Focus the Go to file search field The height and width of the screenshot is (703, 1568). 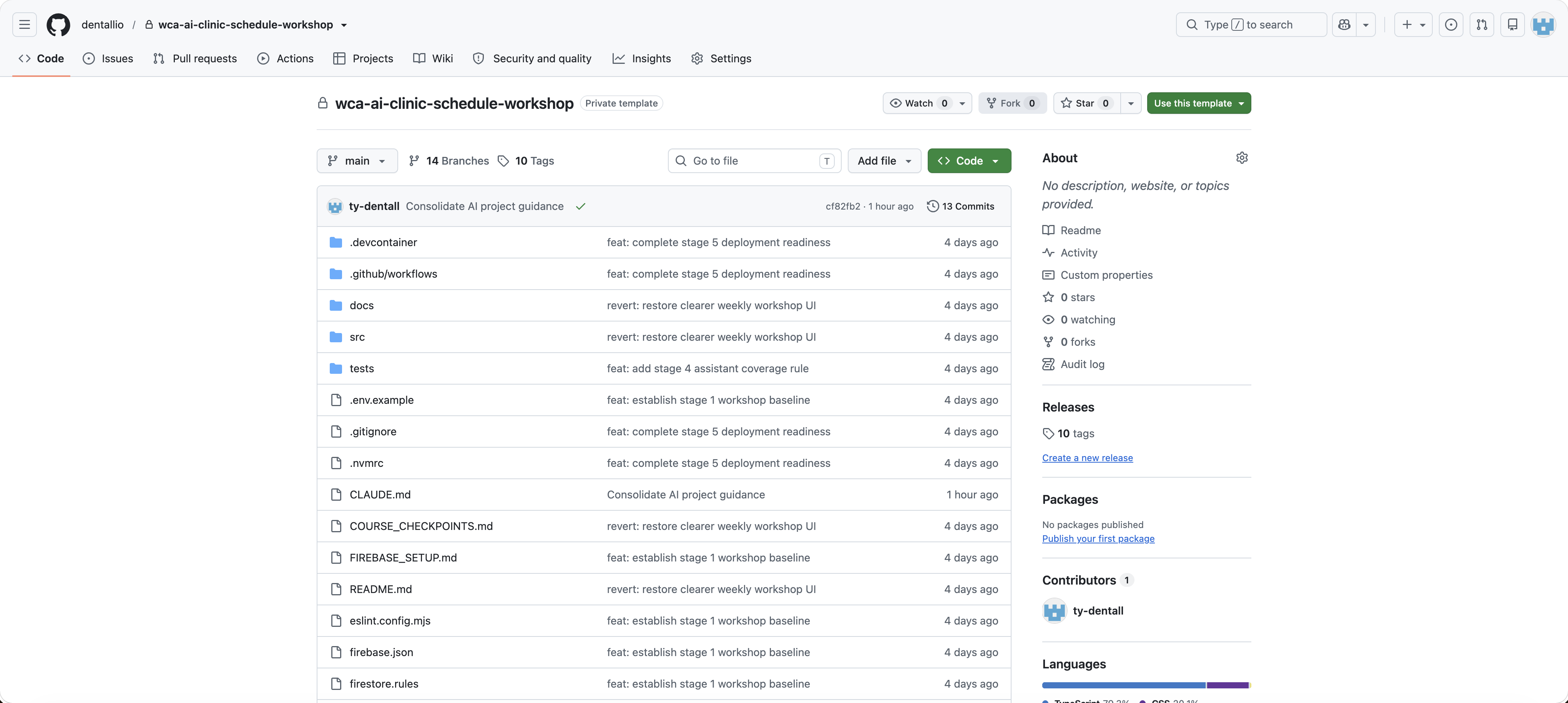(x=754, y=161)
